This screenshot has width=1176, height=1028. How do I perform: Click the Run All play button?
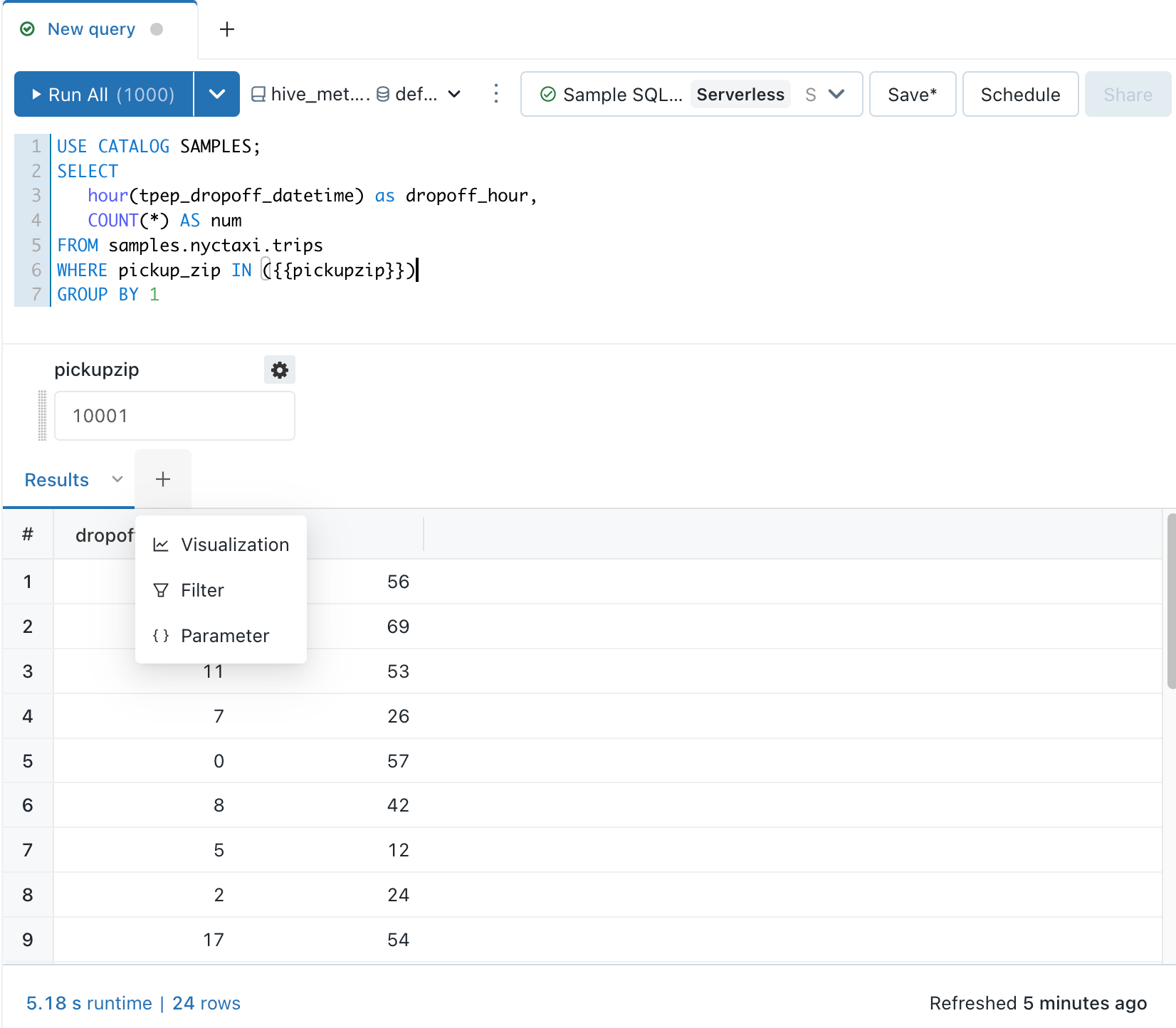(104, 94)
